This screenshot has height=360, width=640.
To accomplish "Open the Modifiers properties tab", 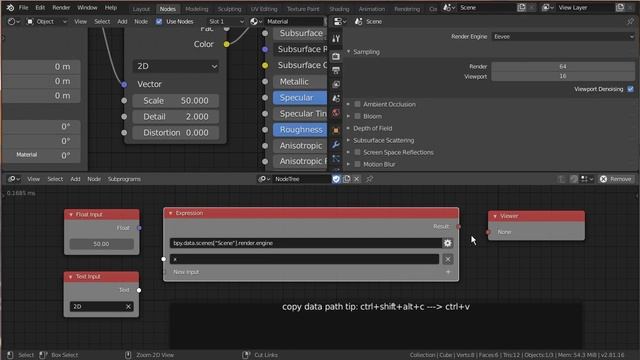I will (336, 144).
